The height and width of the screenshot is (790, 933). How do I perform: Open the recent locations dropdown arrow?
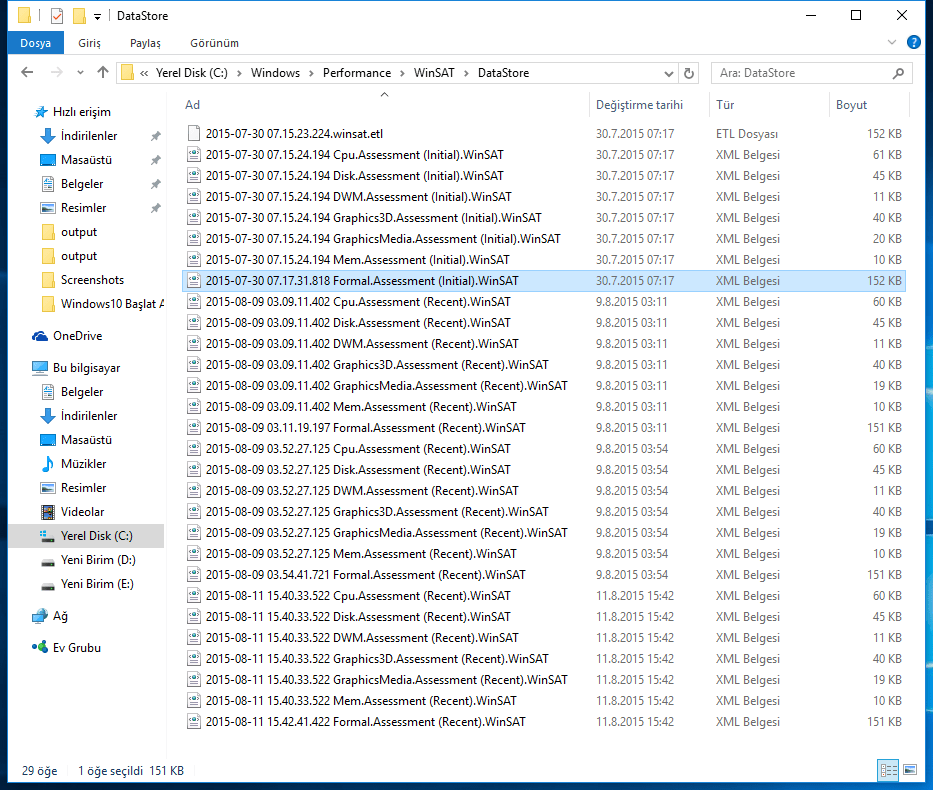tap(81, 73)
